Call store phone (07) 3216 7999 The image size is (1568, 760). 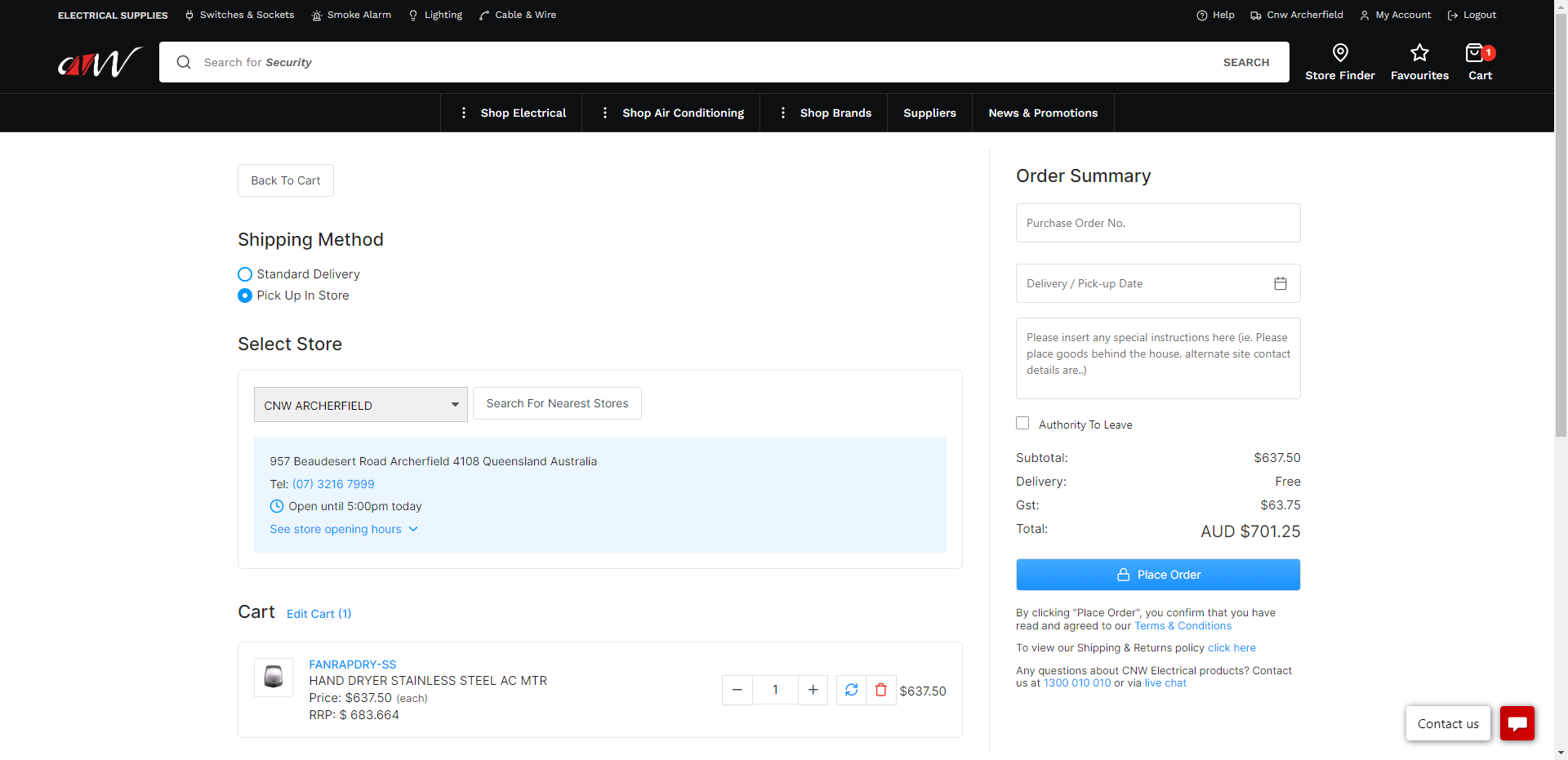coord(333,484)
